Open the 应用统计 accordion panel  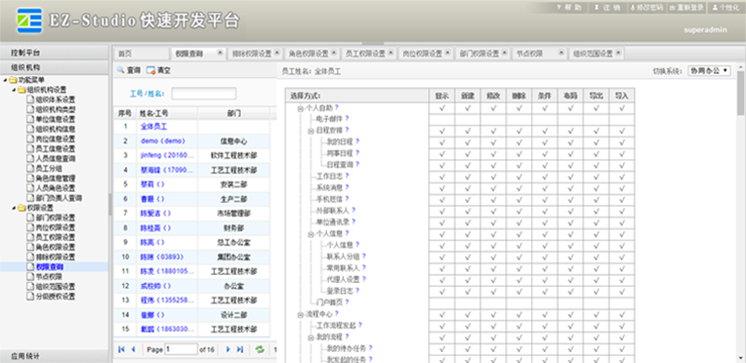point(55,356)
